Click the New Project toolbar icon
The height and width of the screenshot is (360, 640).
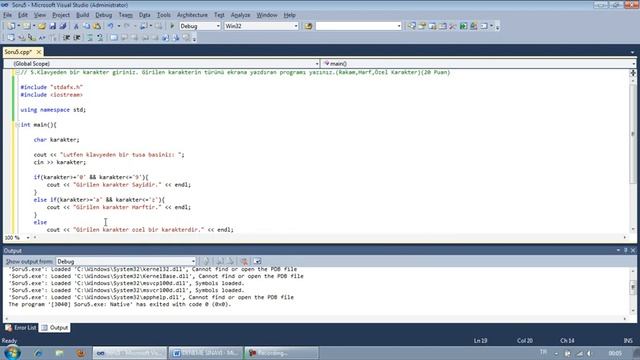pyautogui.click(x=11, y=26)
